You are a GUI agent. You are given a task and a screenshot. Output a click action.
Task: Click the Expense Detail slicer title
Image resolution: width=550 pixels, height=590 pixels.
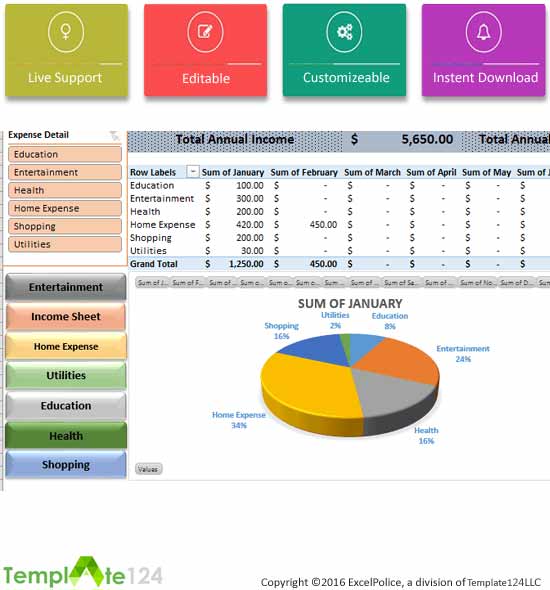coord(38,135)
